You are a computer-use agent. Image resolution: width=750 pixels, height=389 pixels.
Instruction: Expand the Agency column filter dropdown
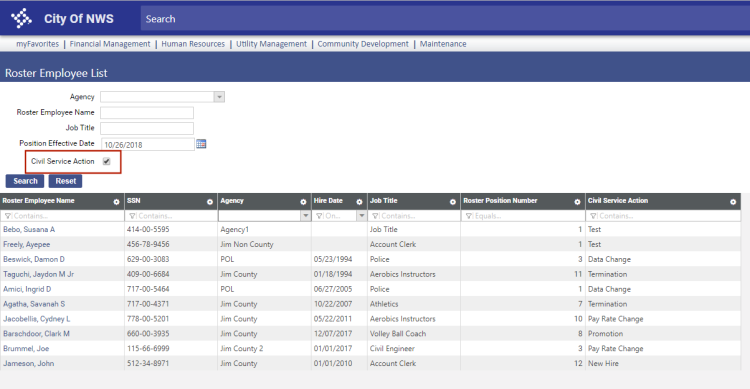tap(305, 216)
